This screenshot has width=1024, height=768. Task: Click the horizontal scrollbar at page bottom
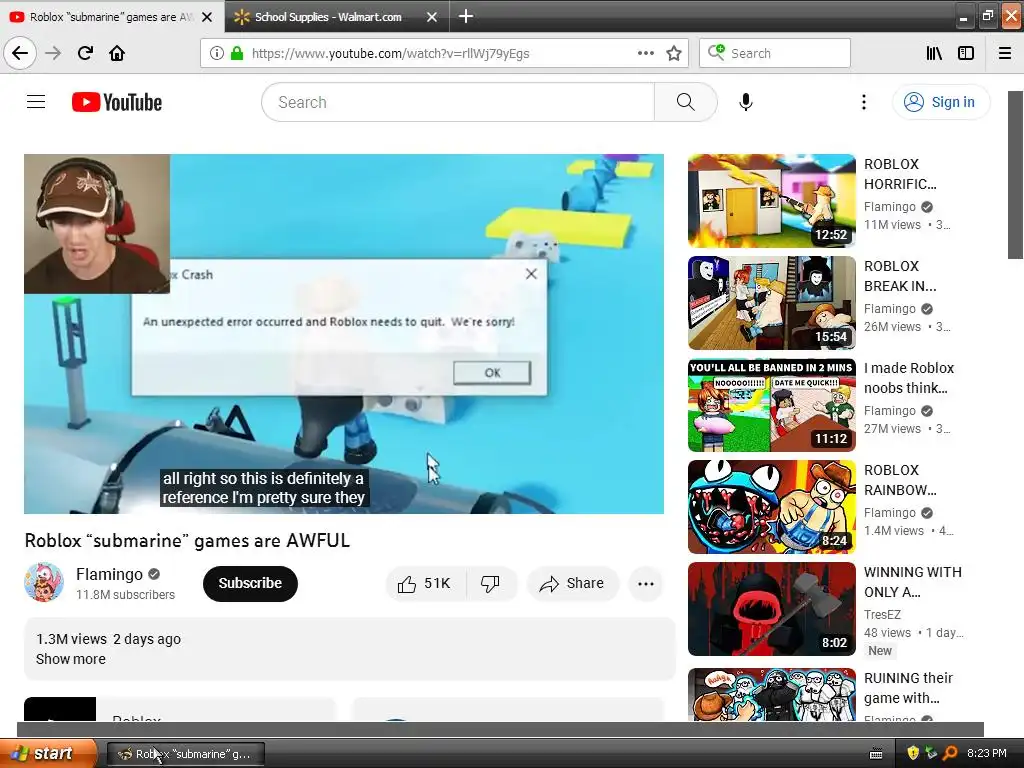(500, 729)
